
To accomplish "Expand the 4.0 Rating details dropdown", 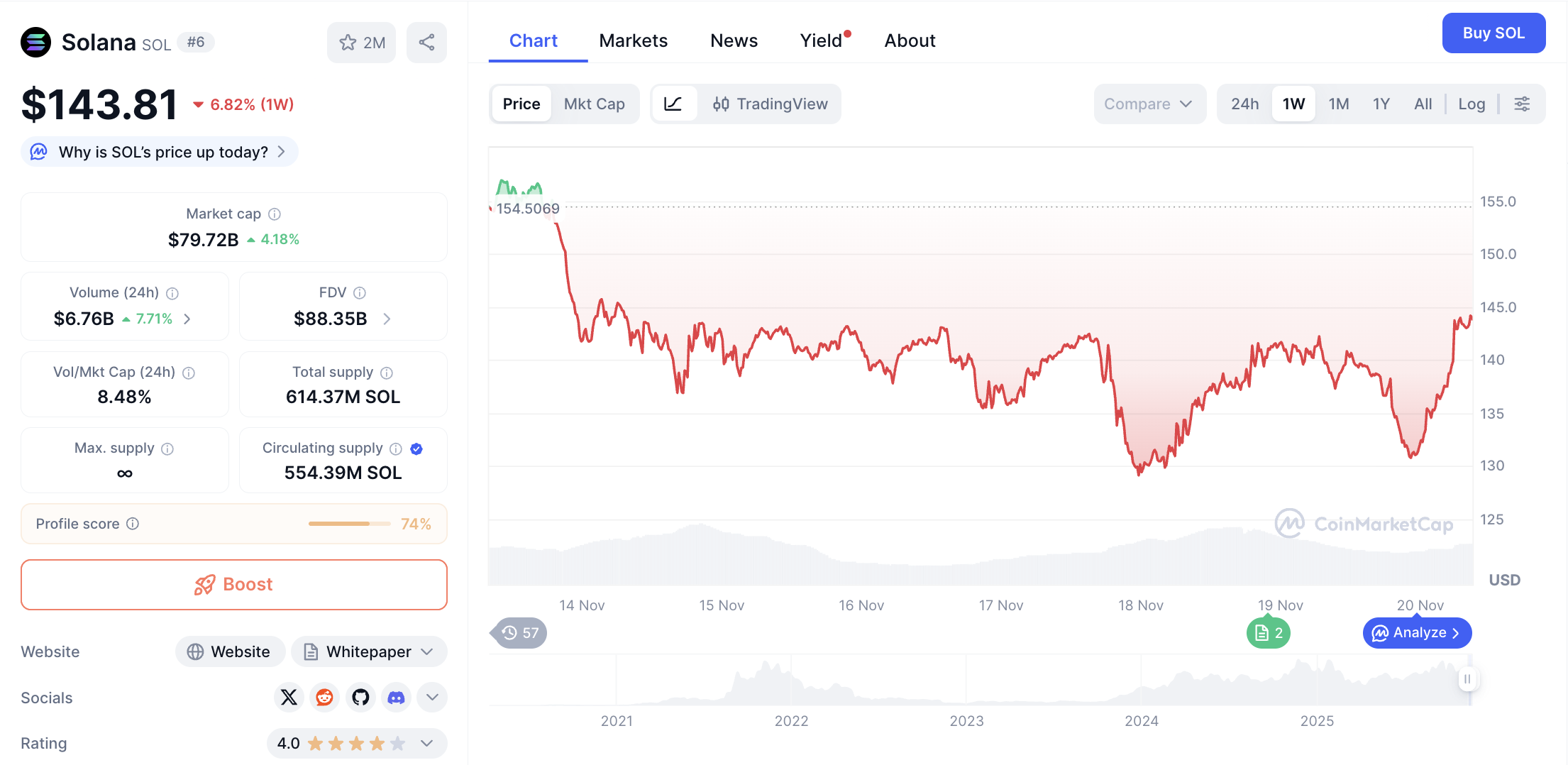I will [426, 743].
